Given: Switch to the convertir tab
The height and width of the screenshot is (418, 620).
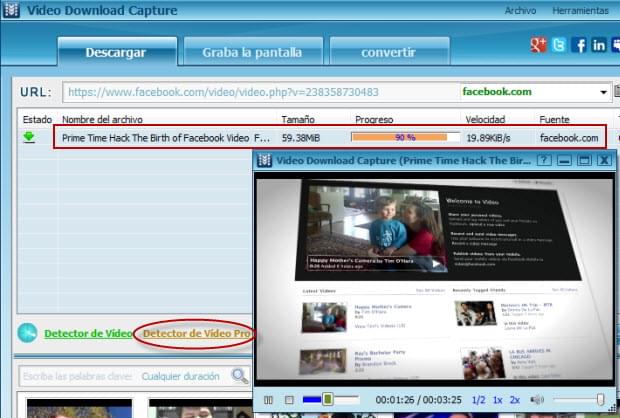Looking at the screenshot, I should point(389,52).
